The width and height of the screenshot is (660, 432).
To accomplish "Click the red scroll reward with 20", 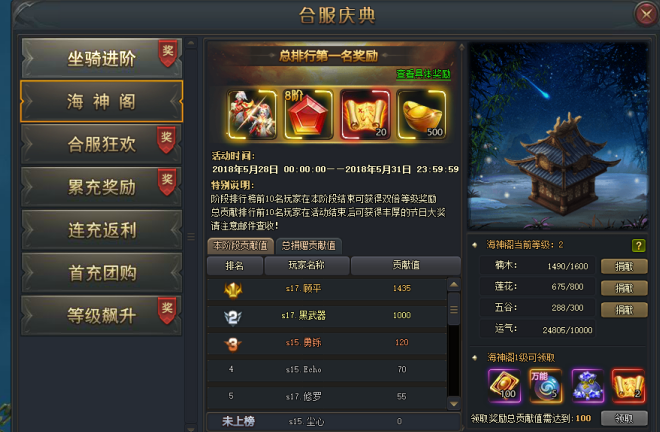I will (x=365, y=115).
